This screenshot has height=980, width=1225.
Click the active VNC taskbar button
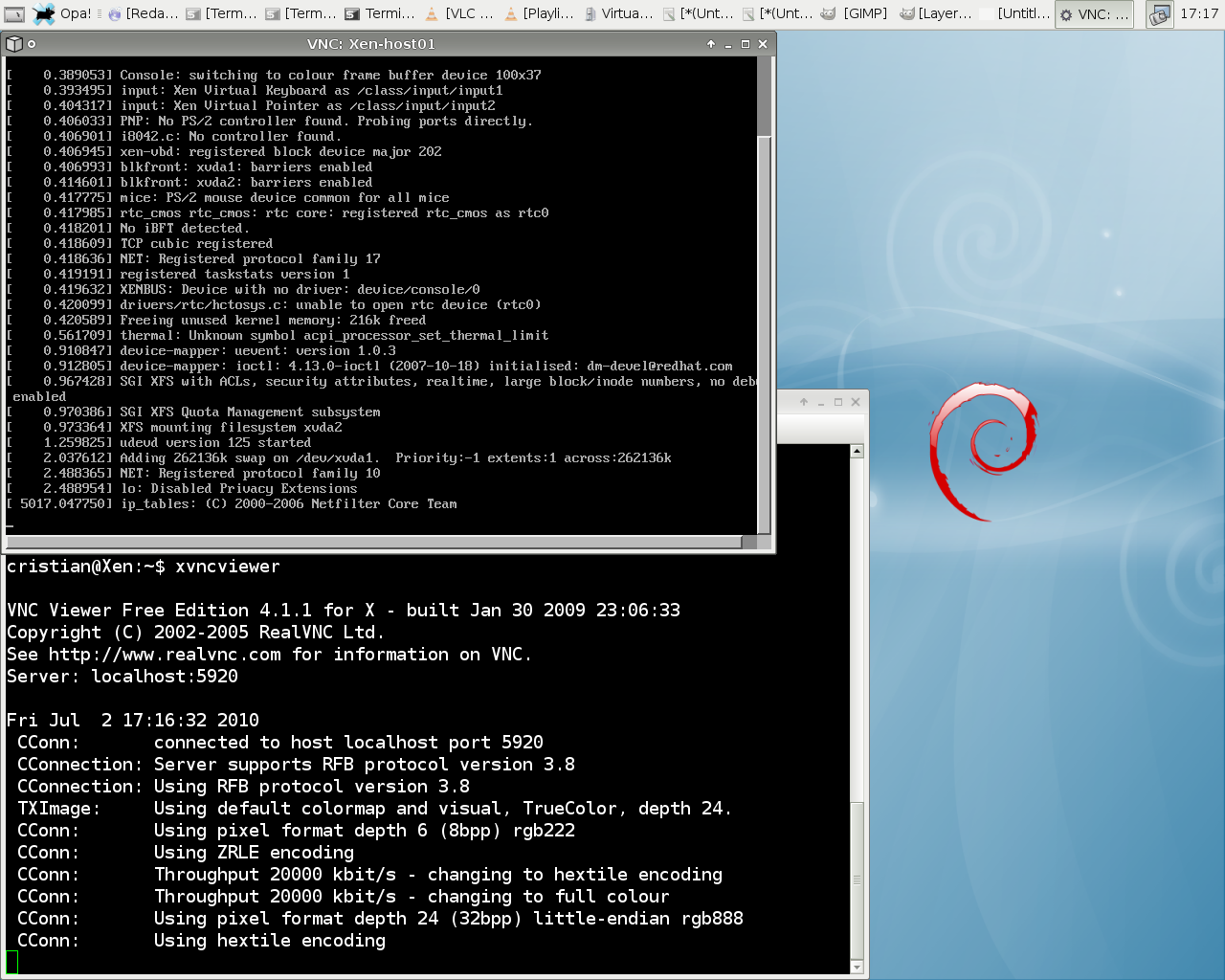tap(1094, 13)
